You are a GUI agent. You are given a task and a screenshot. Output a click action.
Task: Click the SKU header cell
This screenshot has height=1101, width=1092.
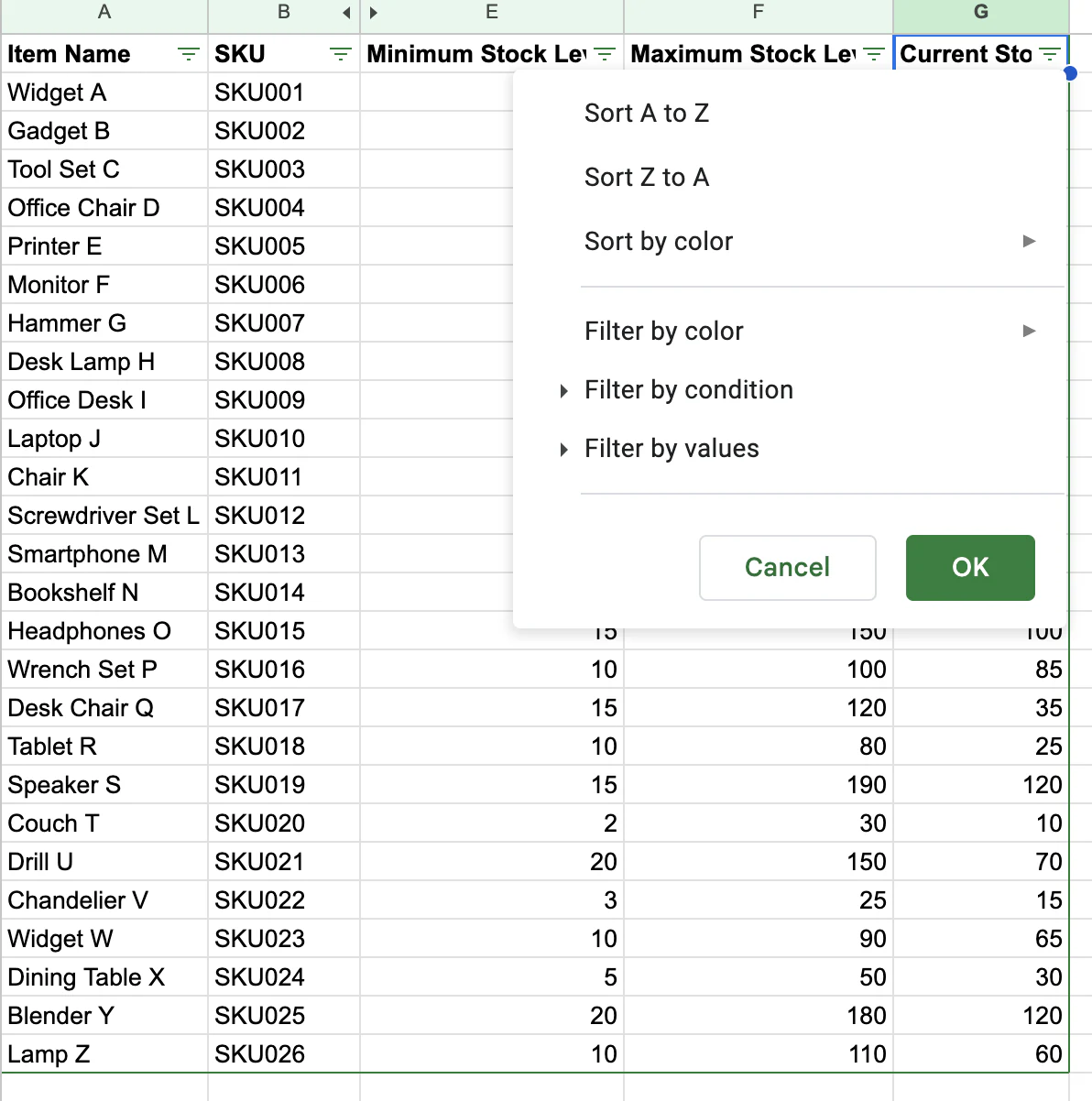pyautogui.click(x=284, y=54)
